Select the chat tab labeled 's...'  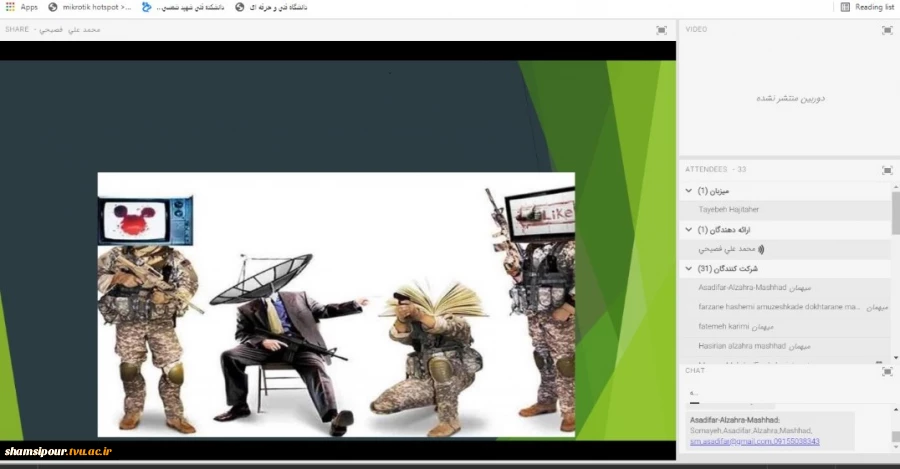tap(694, 394)
